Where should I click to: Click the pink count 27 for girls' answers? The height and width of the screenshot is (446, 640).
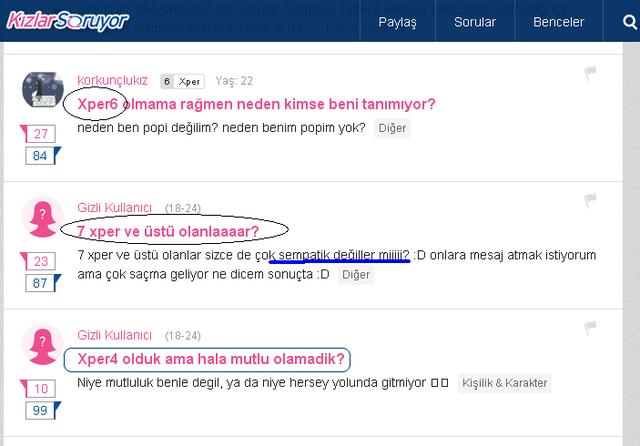pyautogui.click(x=40, y=134)
